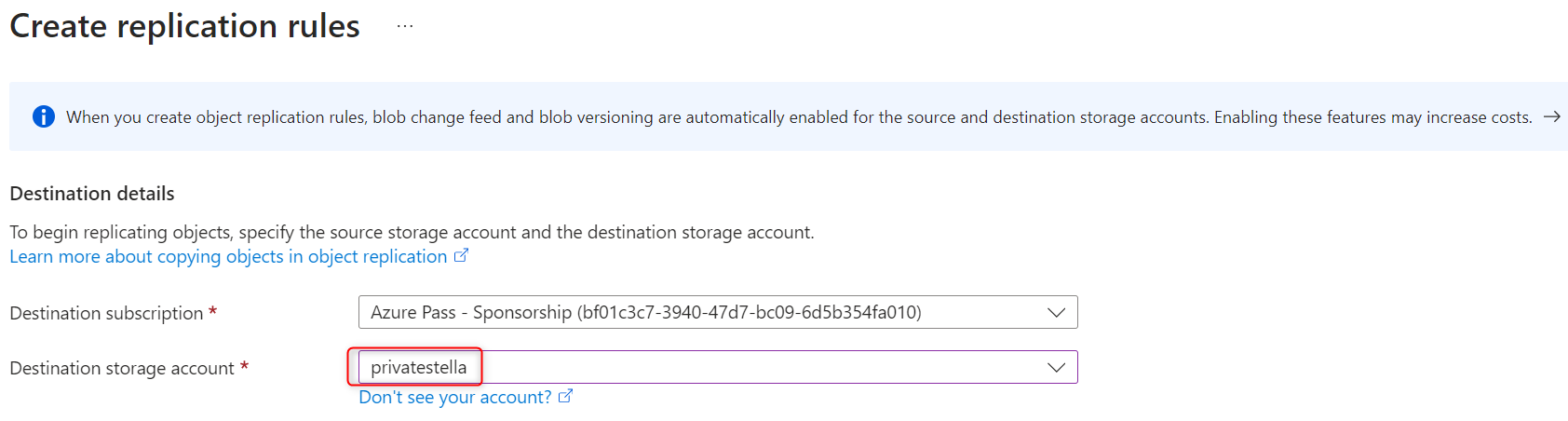Click the external-link icon after "Don't see your account?"
The width and height of the screenshot is (1568, 421).
565,397
